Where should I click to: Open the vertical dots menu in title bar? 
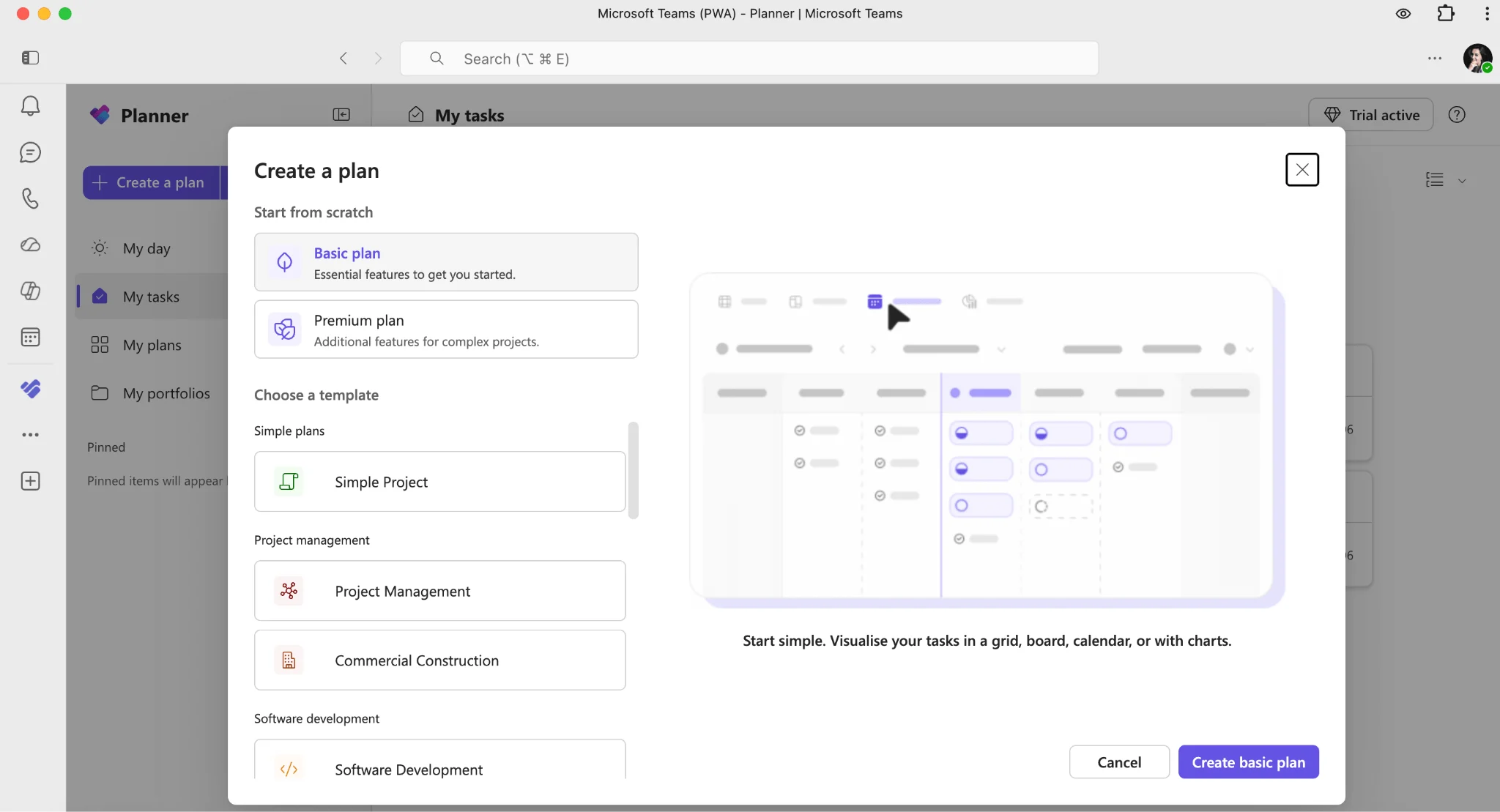tap(1487, 13)
